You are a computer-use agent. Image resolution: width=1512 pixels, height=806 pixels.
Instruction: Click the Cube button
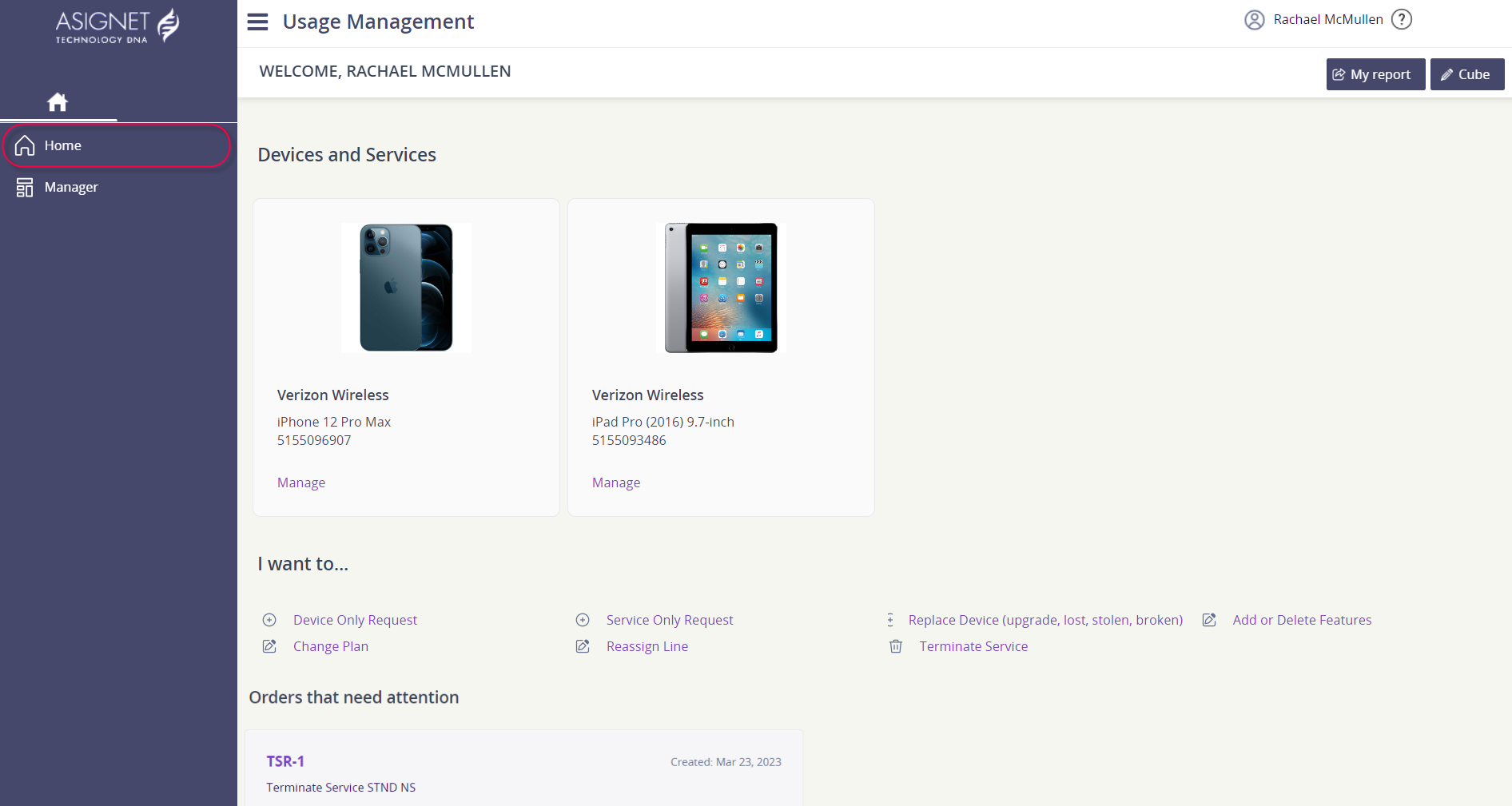click(1466, 74)
